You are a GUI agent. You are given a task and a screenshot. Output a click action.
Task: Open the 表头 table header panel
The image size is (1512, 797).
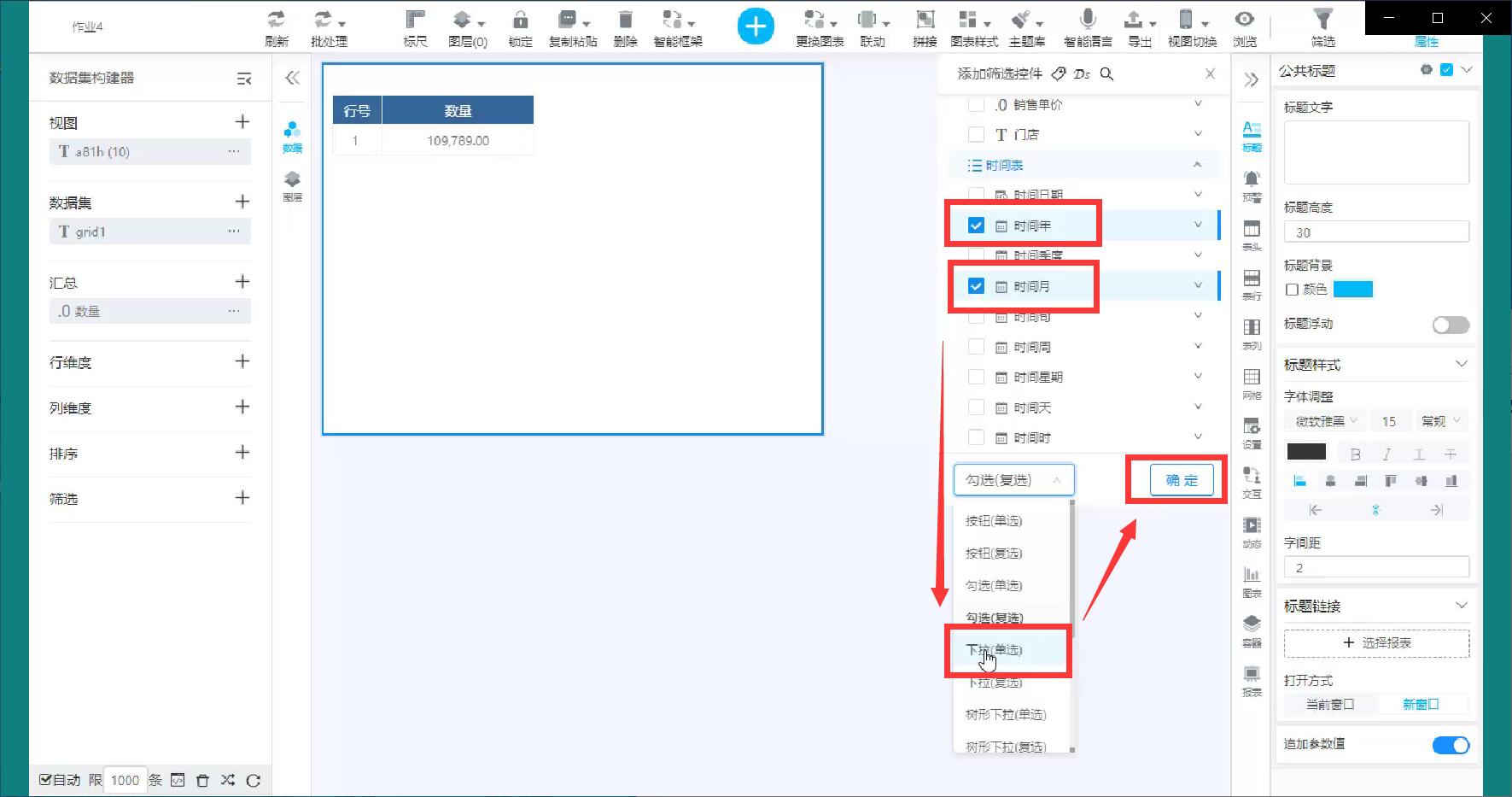click(x=1252, y=235)
